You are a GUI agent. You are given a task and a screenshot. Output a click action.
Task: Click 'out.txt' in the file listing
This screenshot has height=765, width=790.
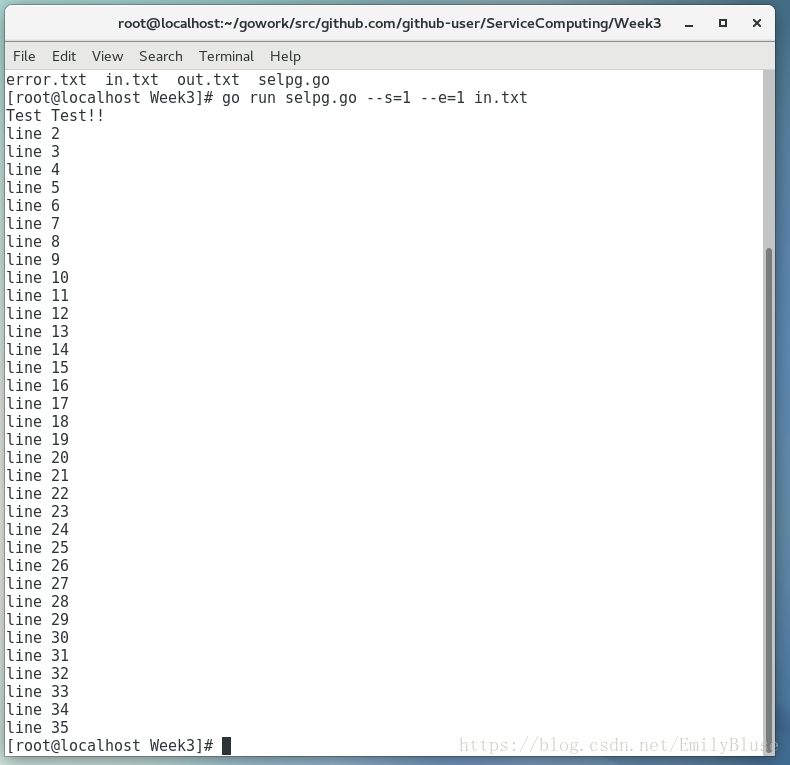[208, 80]
